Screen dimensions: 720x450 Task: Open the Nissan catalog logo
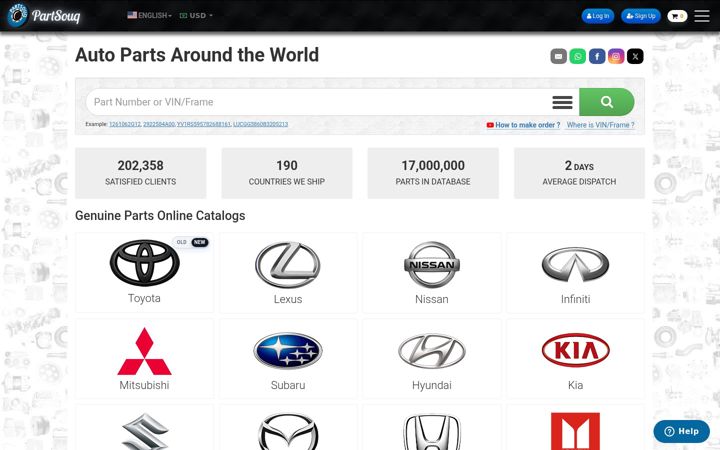(x=432, y=265)
